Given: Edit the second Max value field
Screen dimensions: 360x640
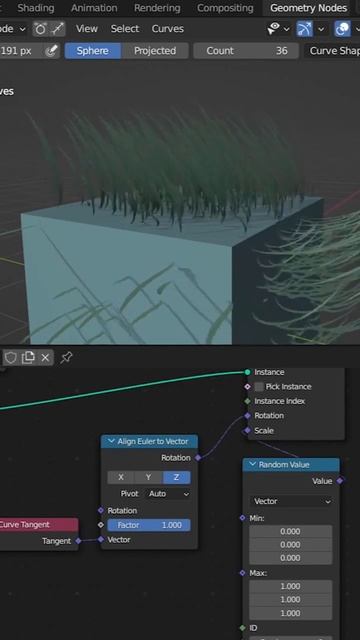Looking at the screenshot, I should 291,600.
